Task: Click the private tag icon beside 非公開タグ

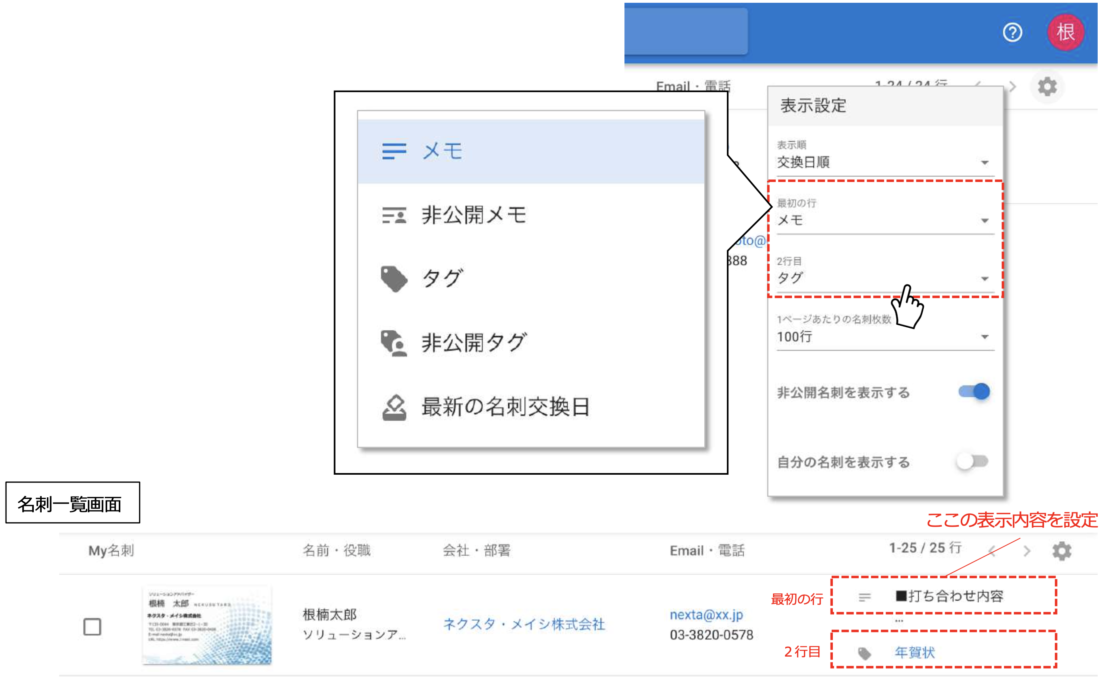Action: (394, 343)
